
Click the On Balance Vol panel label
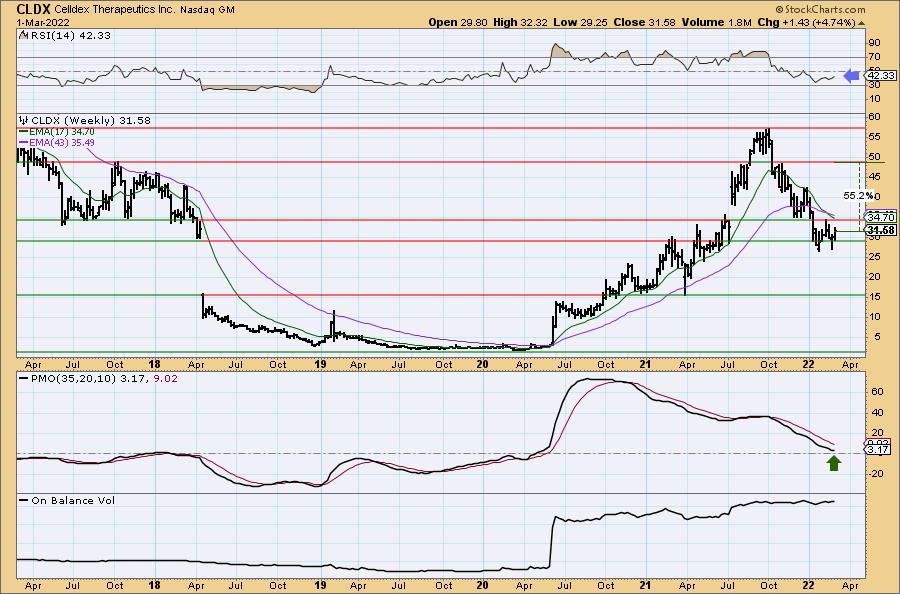(67, 500)
